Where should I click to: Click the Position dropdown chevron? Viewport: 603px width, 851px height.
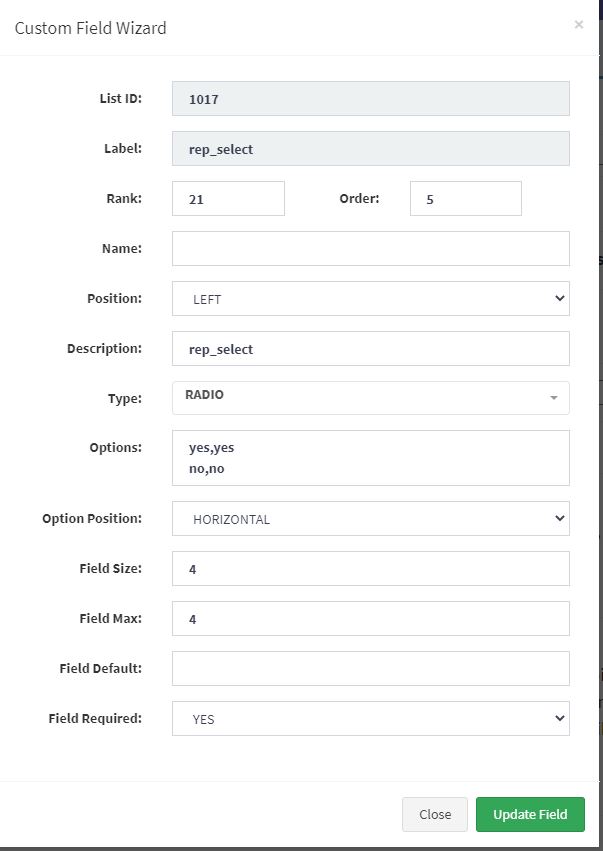(x=560, y=298)
